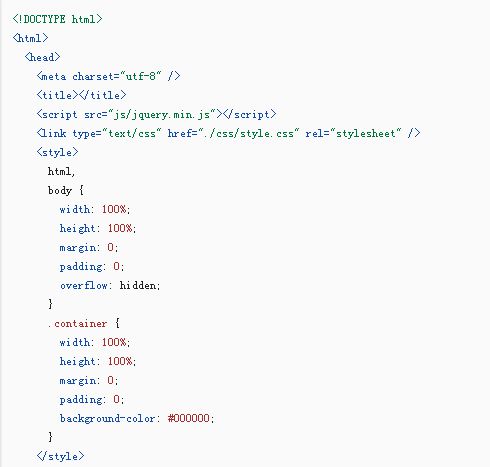Click the closing style tag

pyautogui.click(x=60, y=456)
